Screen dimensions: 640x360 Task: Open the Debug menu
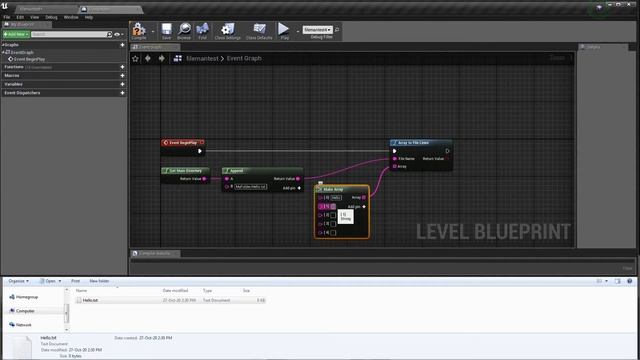(51, 17)
